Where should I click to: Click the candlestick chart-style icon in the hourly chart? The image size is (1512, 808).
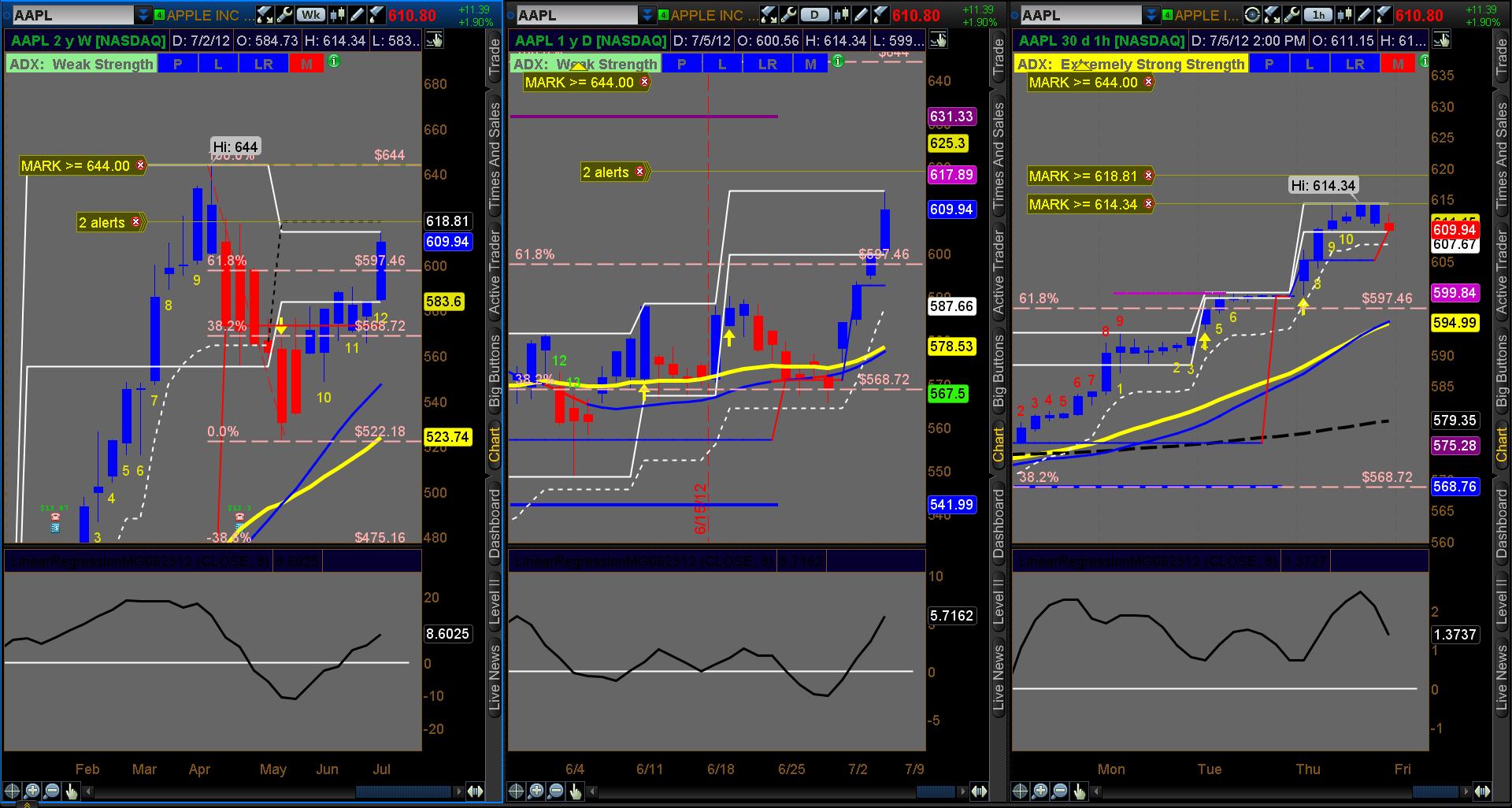pyautogui.click(x=1346, y=15)
